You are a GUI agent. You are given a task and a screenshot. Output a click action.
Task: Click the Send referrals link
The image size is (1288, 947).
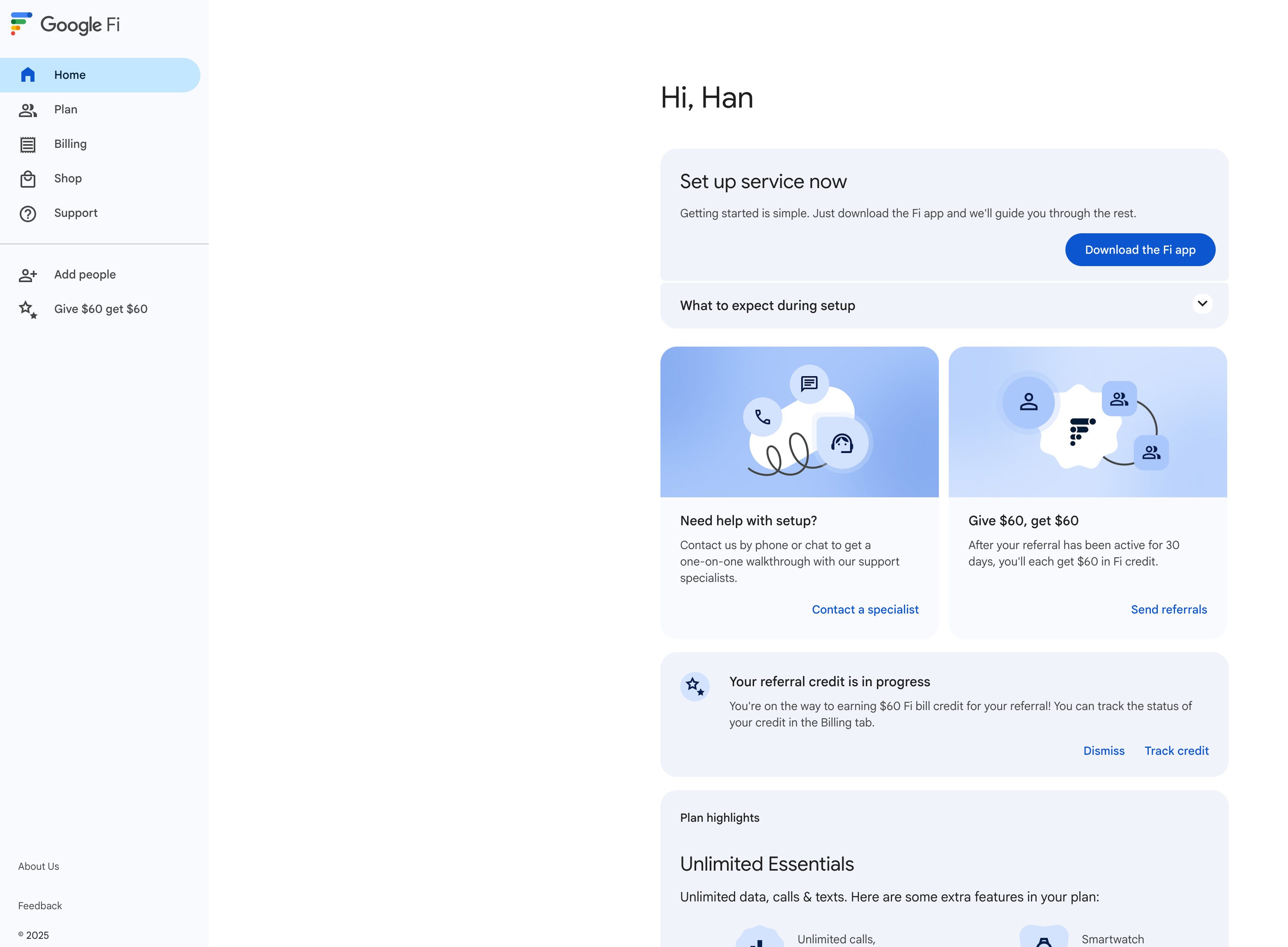(1168, 609)
